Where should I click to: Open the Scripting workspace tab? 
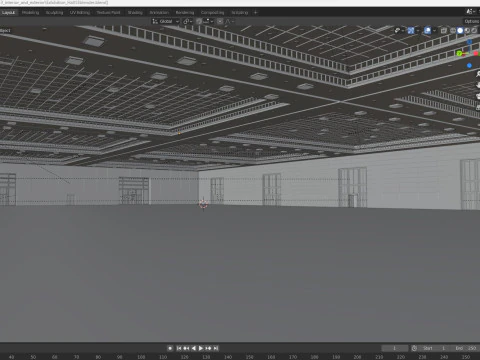pyautogui.click(x=240, y=13)
